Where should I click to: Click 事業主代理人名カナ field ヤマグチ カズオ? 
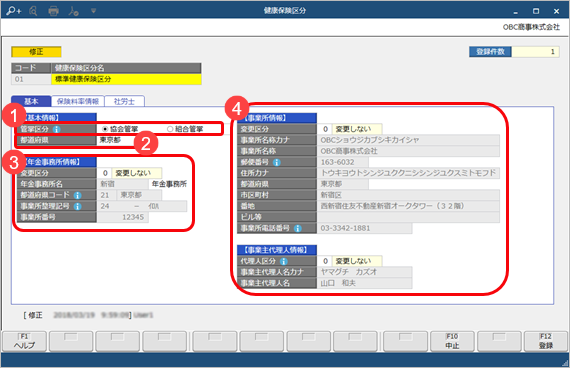tap(365, 272)
